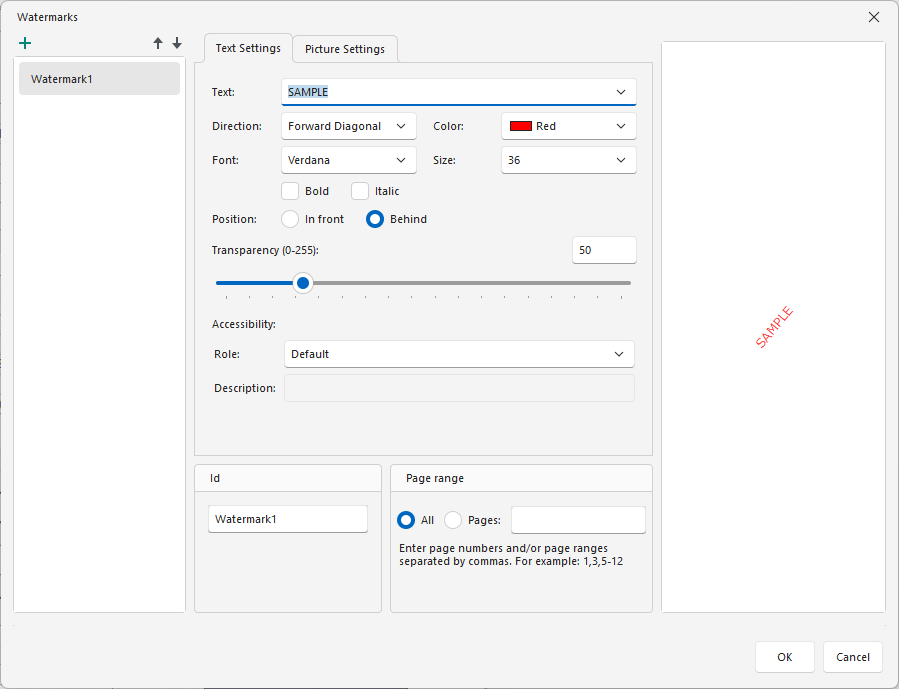Viewport: 899px width, 689px height.
Task: Open the Direction dropdown
Action: pyautogui.click(x=348, y=125)
